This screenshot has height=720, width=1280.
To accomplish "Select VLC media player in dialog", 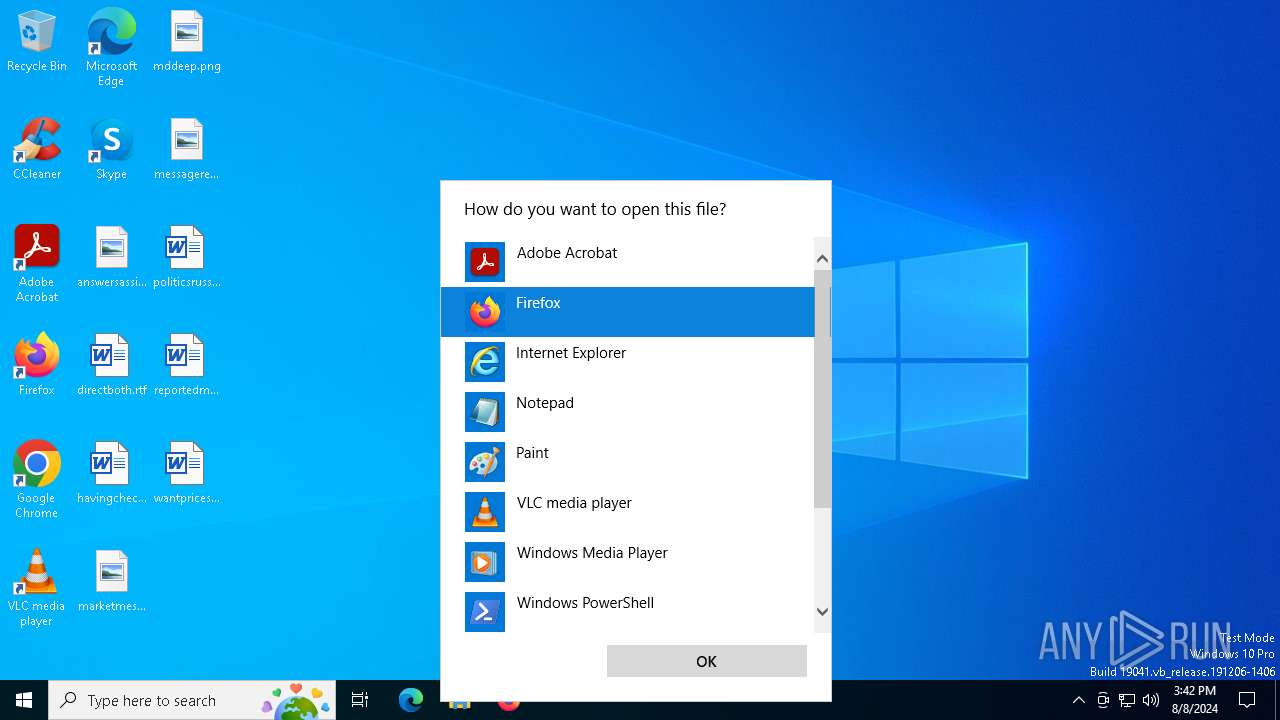I will pyautogui.click(x=628, y=512).
